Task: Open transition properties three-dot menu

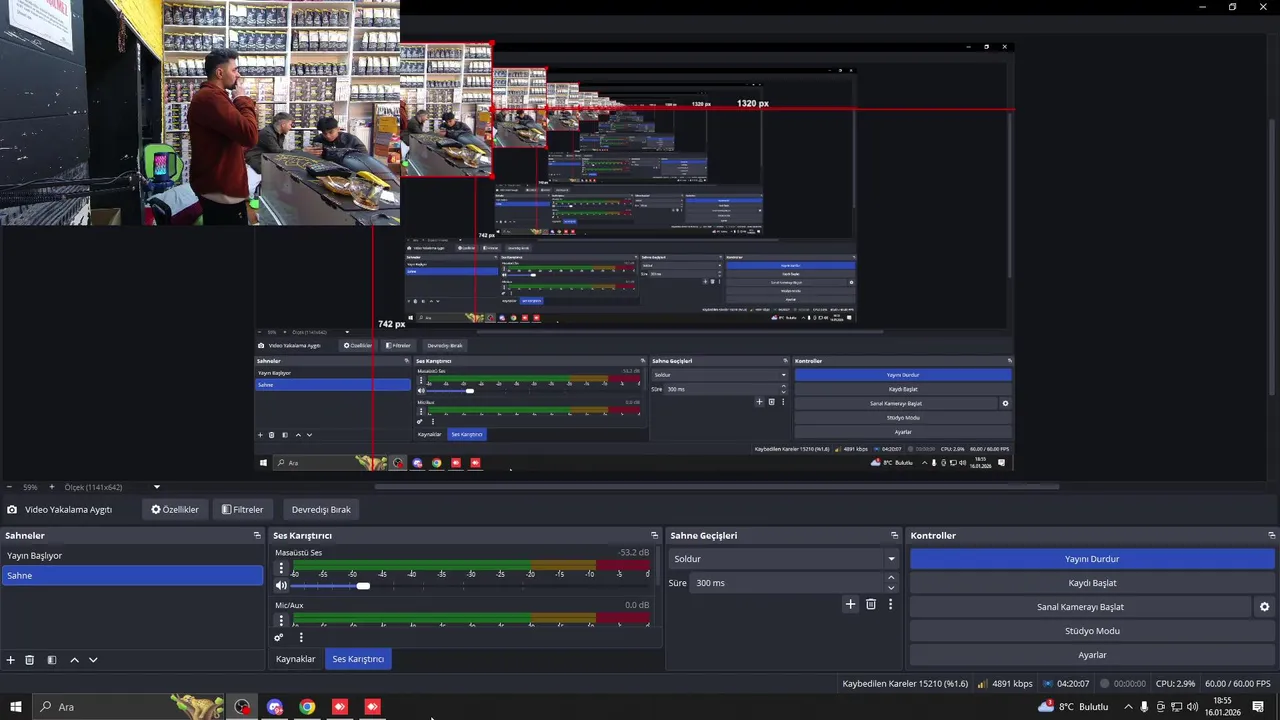Action: pos(890,604)
